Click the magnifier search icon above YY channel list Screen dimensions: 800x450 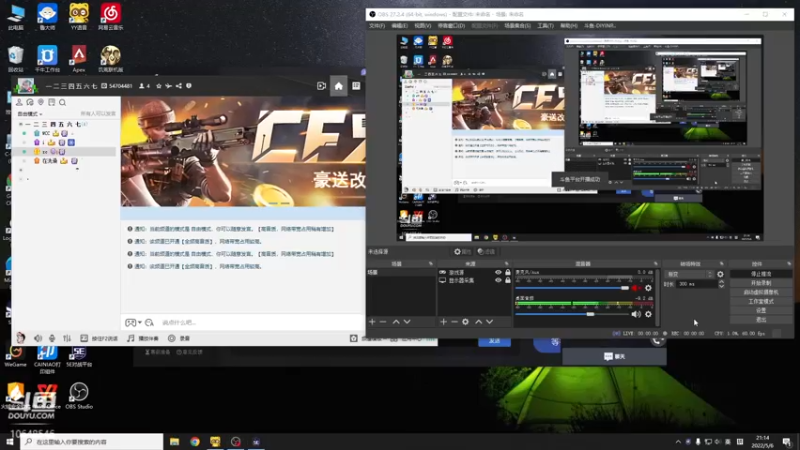(x=62, y=103)
